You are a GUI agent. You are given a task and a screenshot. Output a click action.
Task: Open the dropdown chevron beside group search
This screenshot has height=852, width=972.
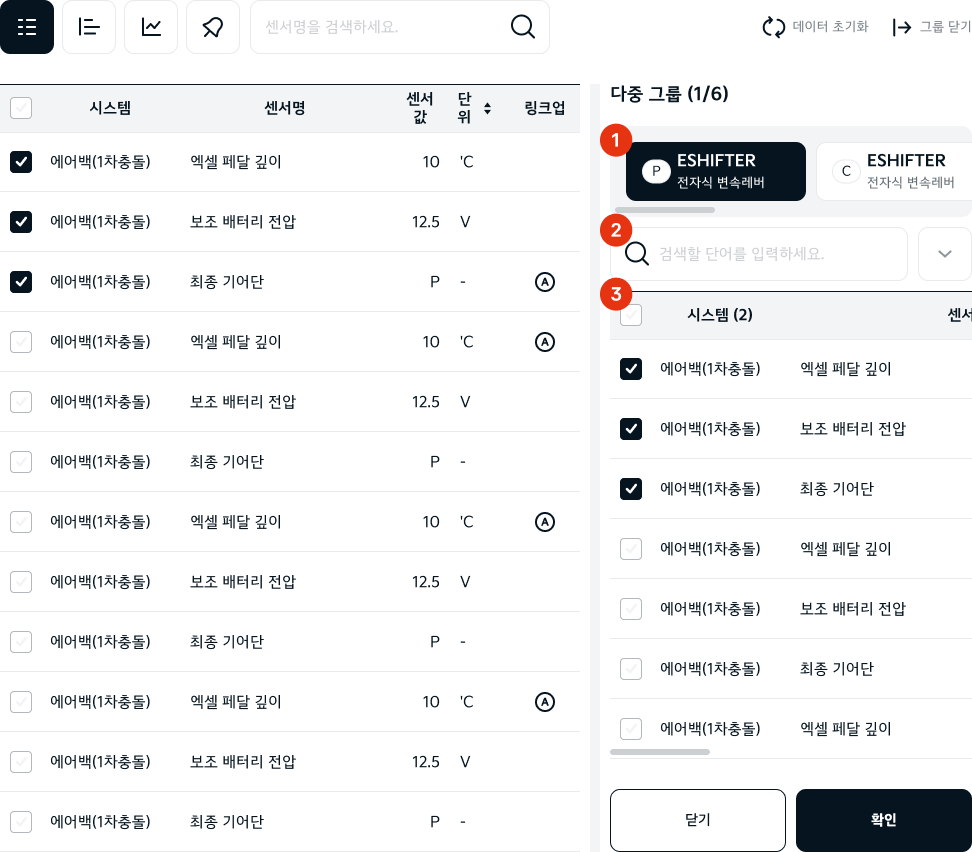coord(945,254)
